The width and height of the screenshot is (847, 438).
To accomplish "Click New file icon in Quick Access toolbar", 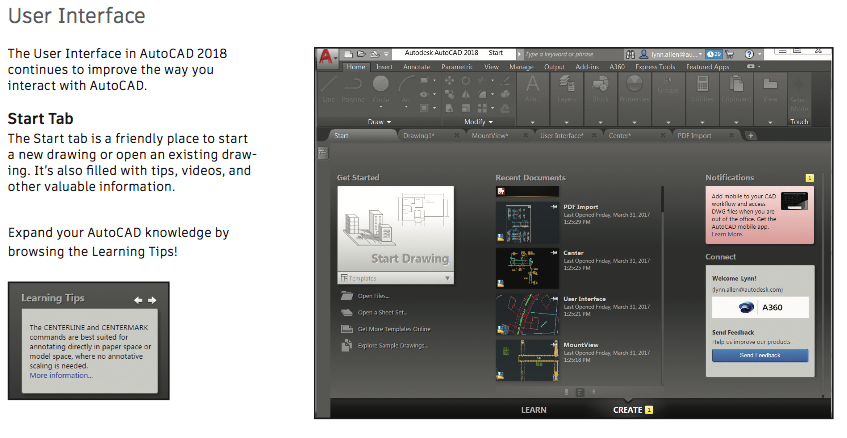I will coord(349,54).
